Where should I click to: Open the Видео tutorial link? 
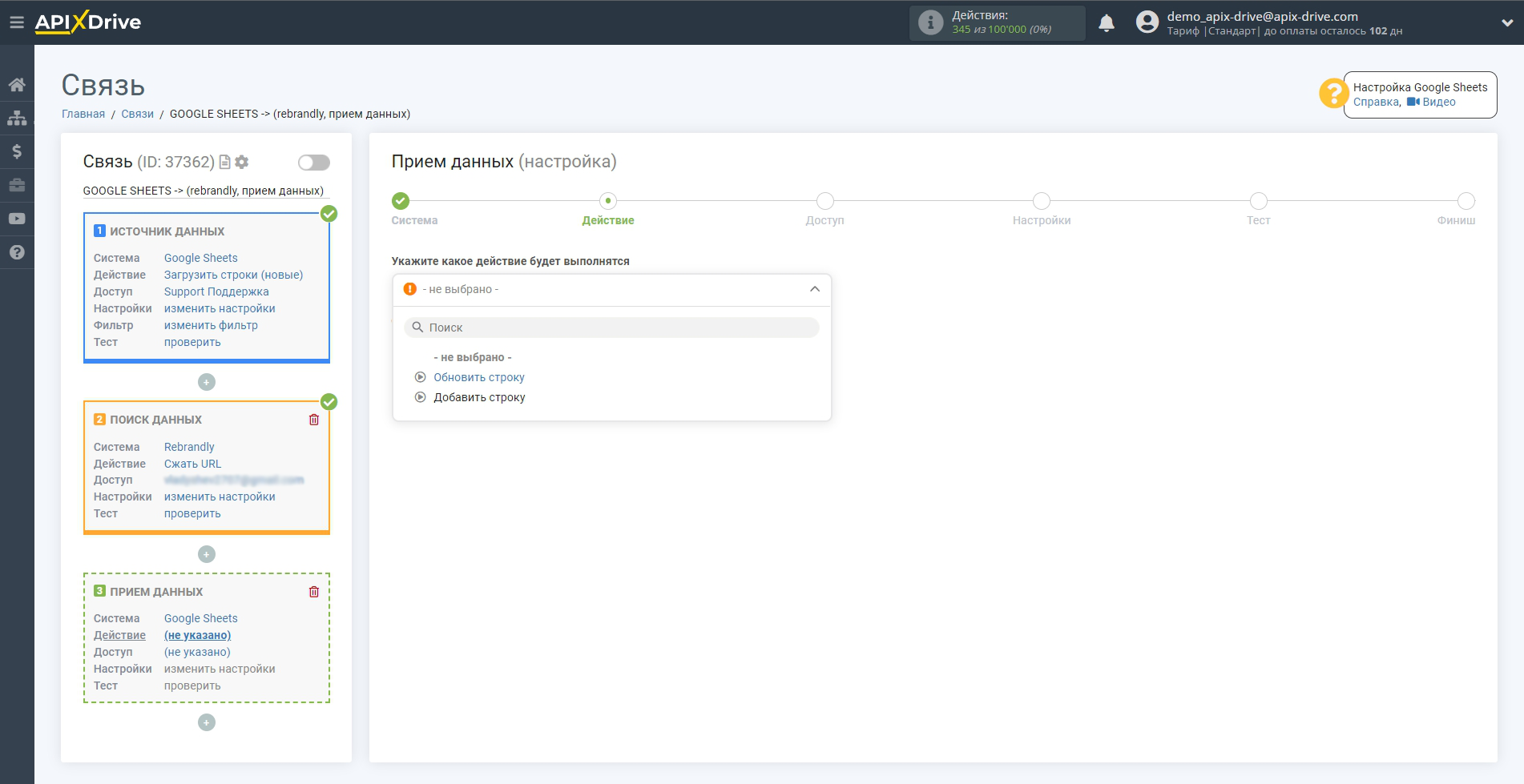point(1431,102)
